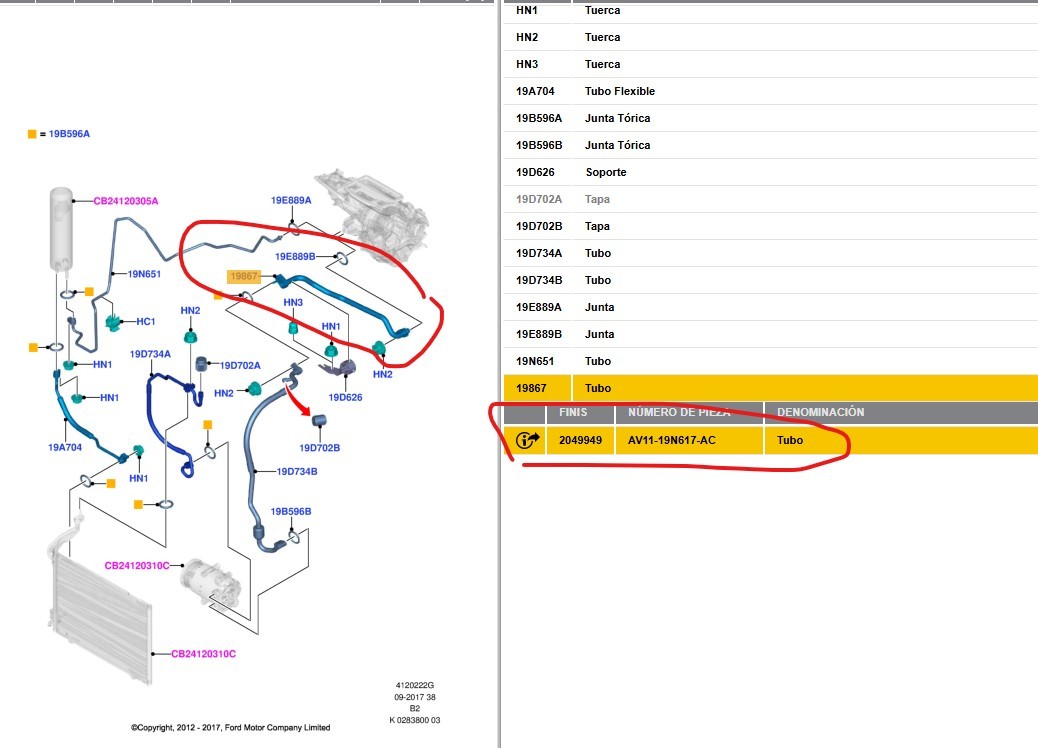
Task: Expand the 19D626 Soporte row
Action: pyautogui.click(x=605, y=172)
